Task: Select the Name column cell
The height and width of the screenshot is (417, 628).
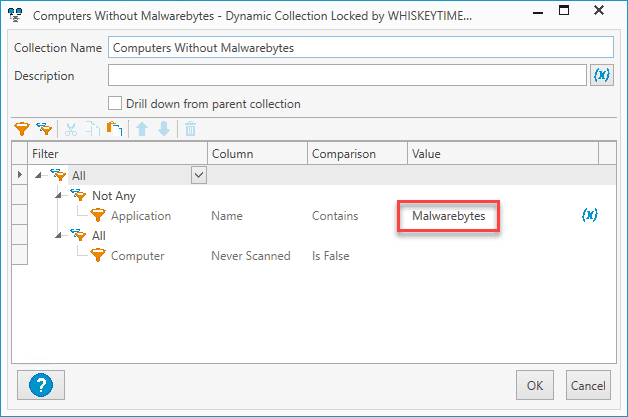Action: point(227,216)
